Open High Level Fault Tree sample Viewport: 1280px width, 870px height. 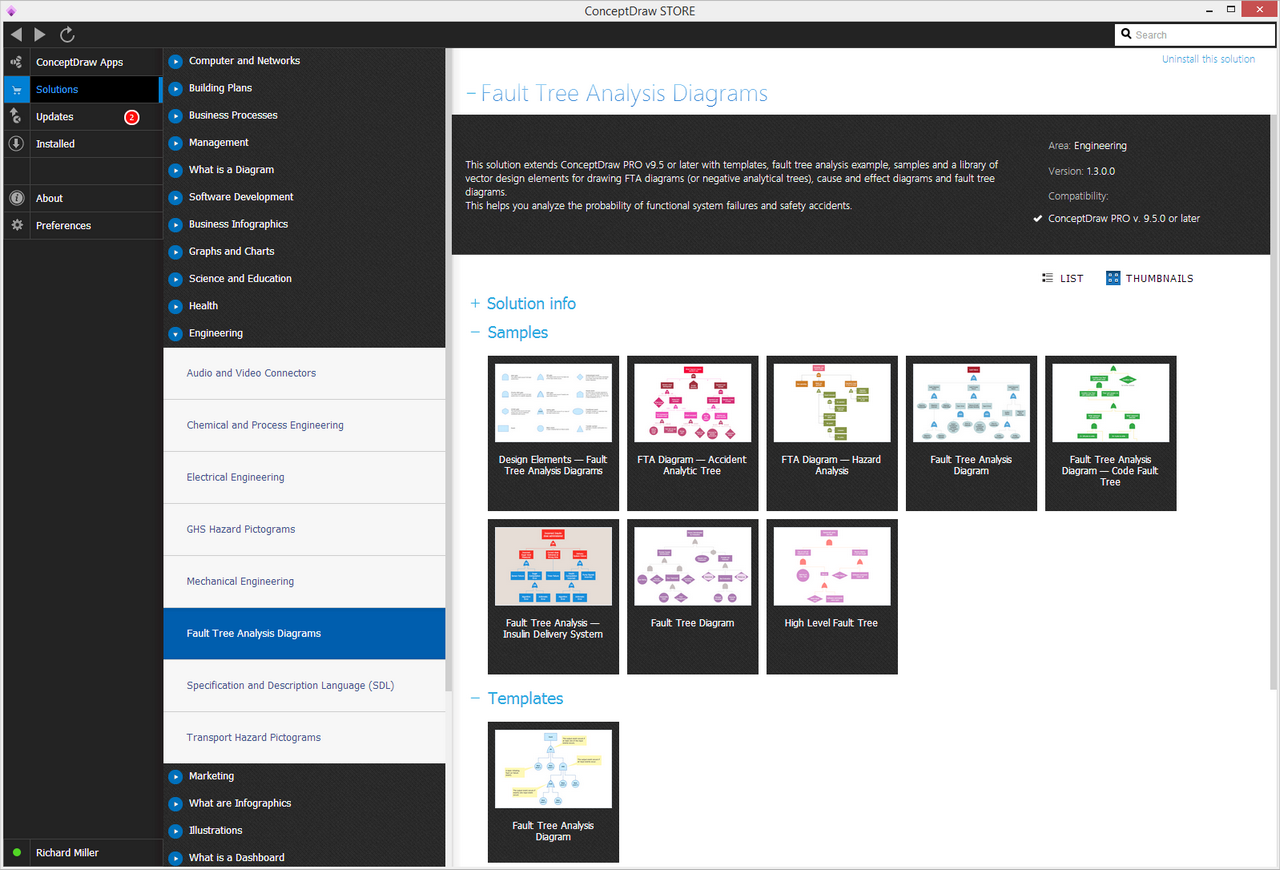pyautogui.click(x=832, y=597)
